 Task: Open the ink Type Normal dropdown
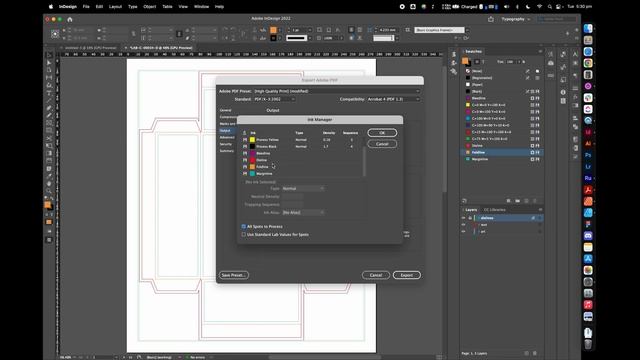point(303,189)
